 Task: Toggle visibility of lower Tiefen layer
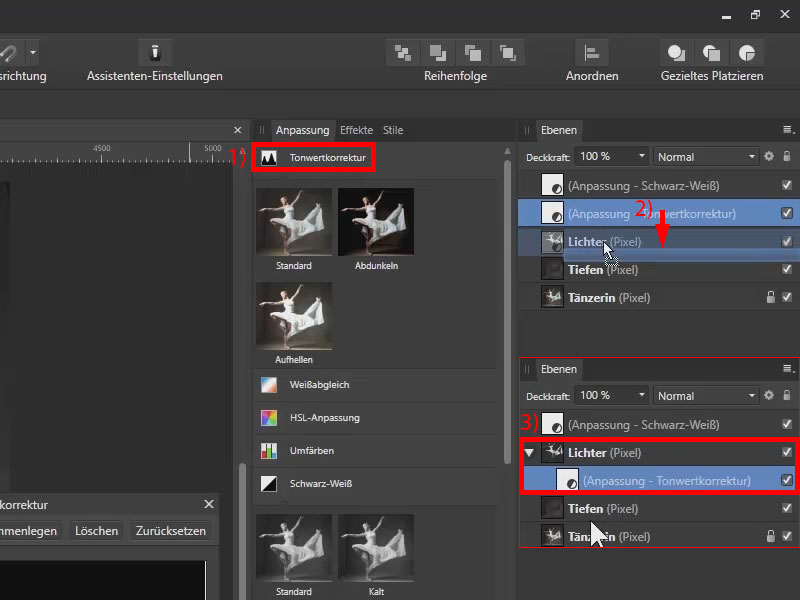(787, 508)
